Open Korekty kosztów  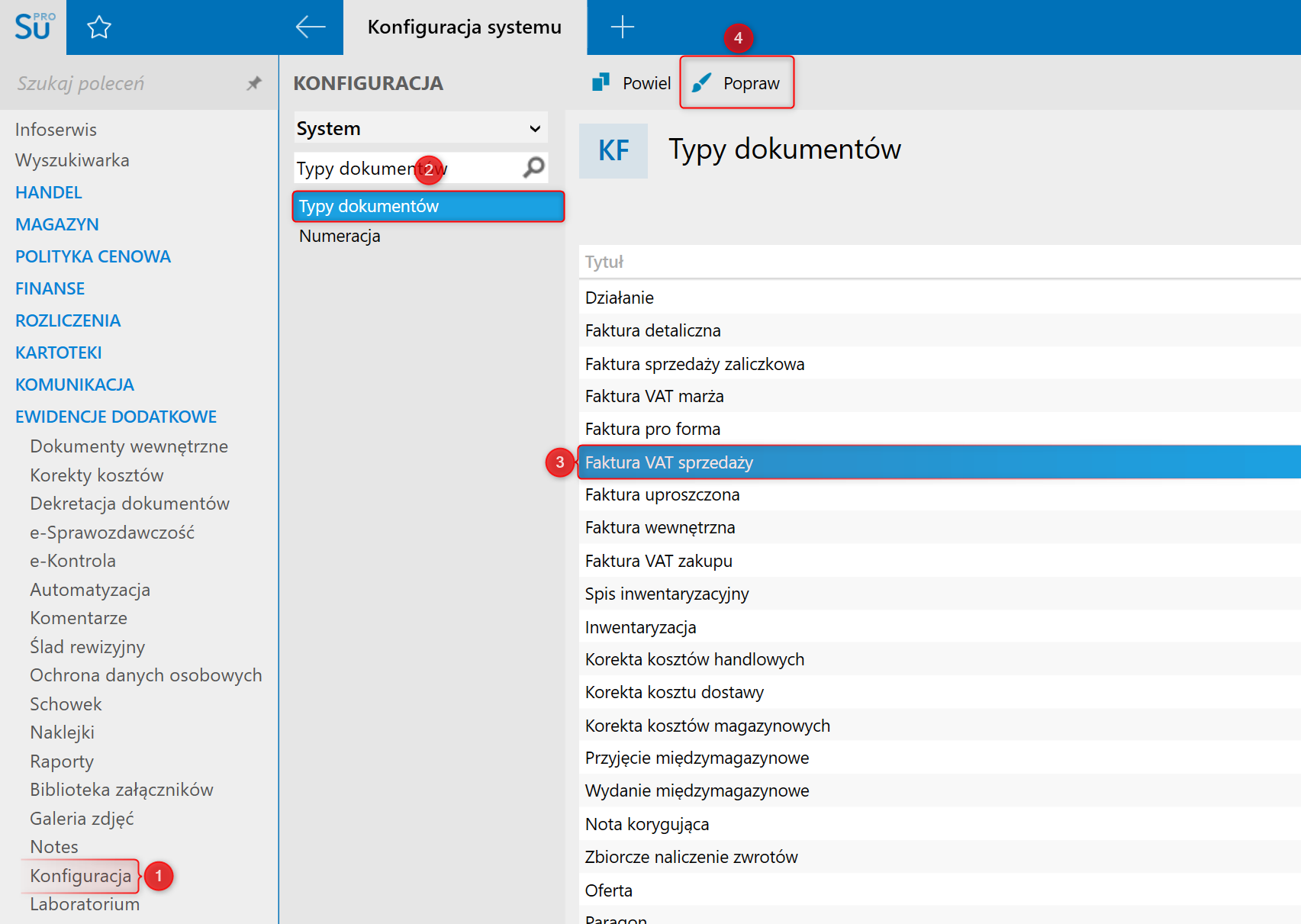[97, 475]
